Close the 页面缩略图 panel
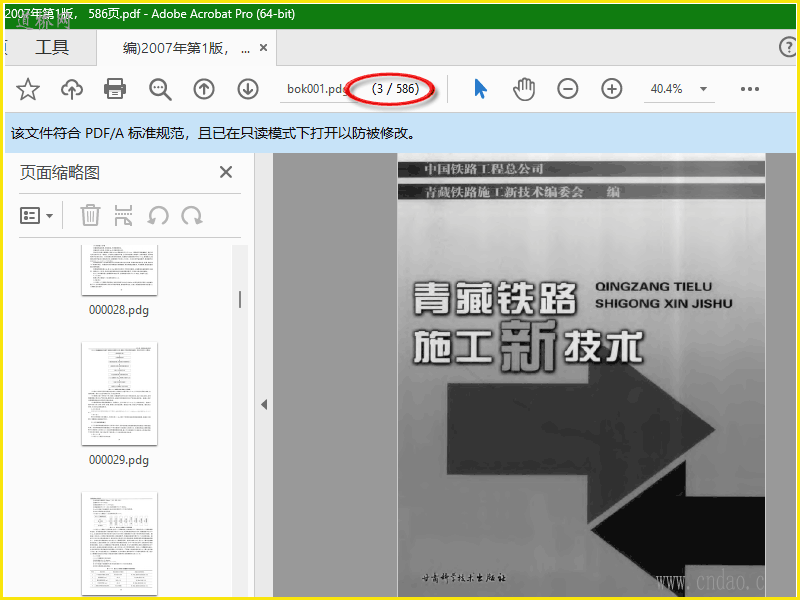The height and width of the screenshot is (600, 800). (x=226, y=172)
